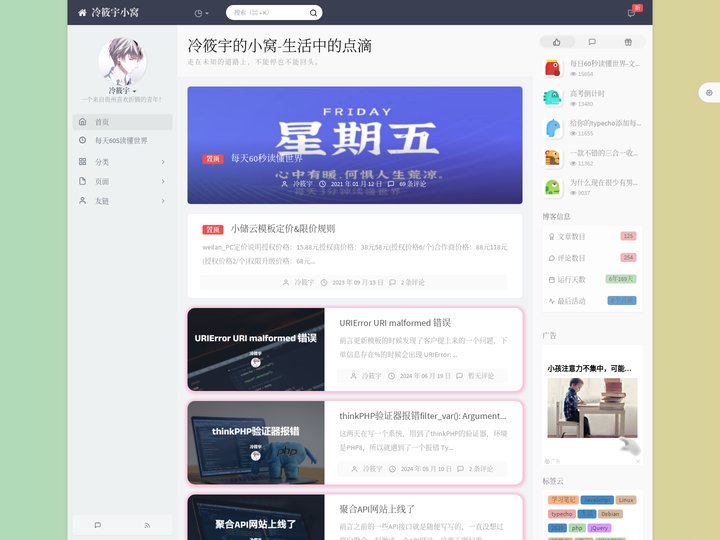
Task: Select the jQuery tag
Action: (599, 528)
